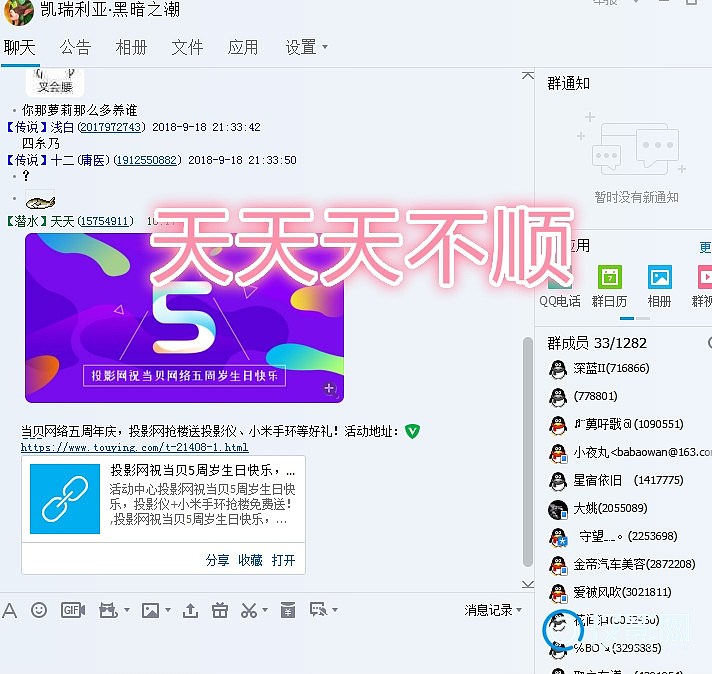
Task: Click avatar of member 爱被风吹
Action: tap(558, 593)
